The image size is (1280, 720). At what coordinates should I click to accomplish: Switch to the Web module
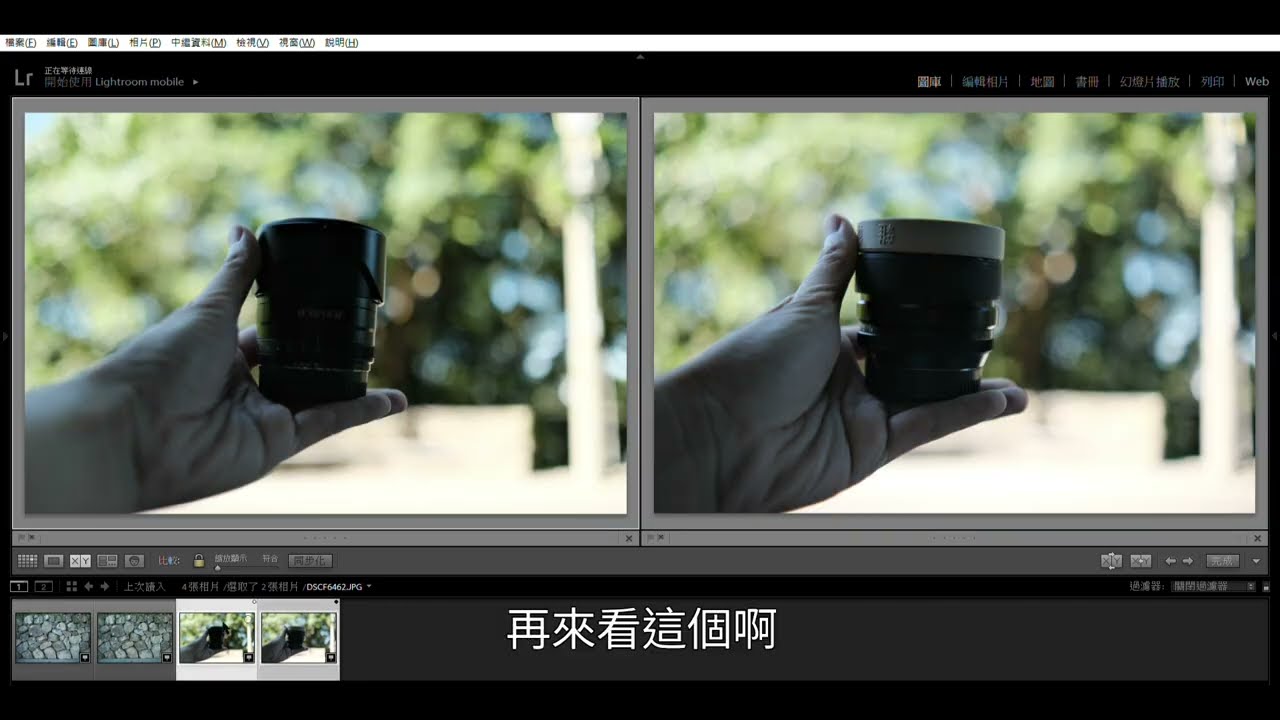[x=1256, y=82]
